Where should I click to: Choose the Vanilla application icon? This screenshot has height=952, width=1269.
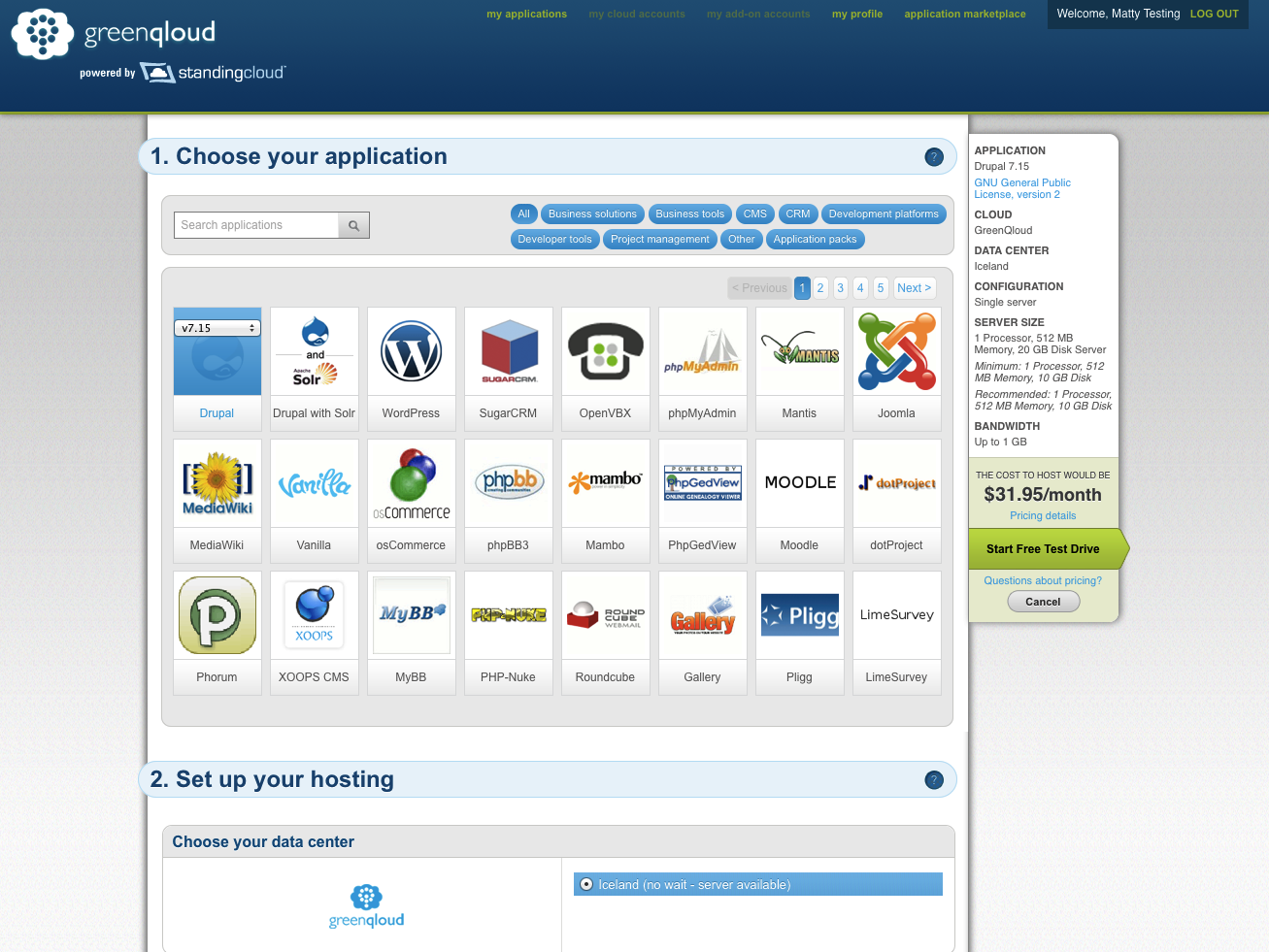click(x=315, y=483)
